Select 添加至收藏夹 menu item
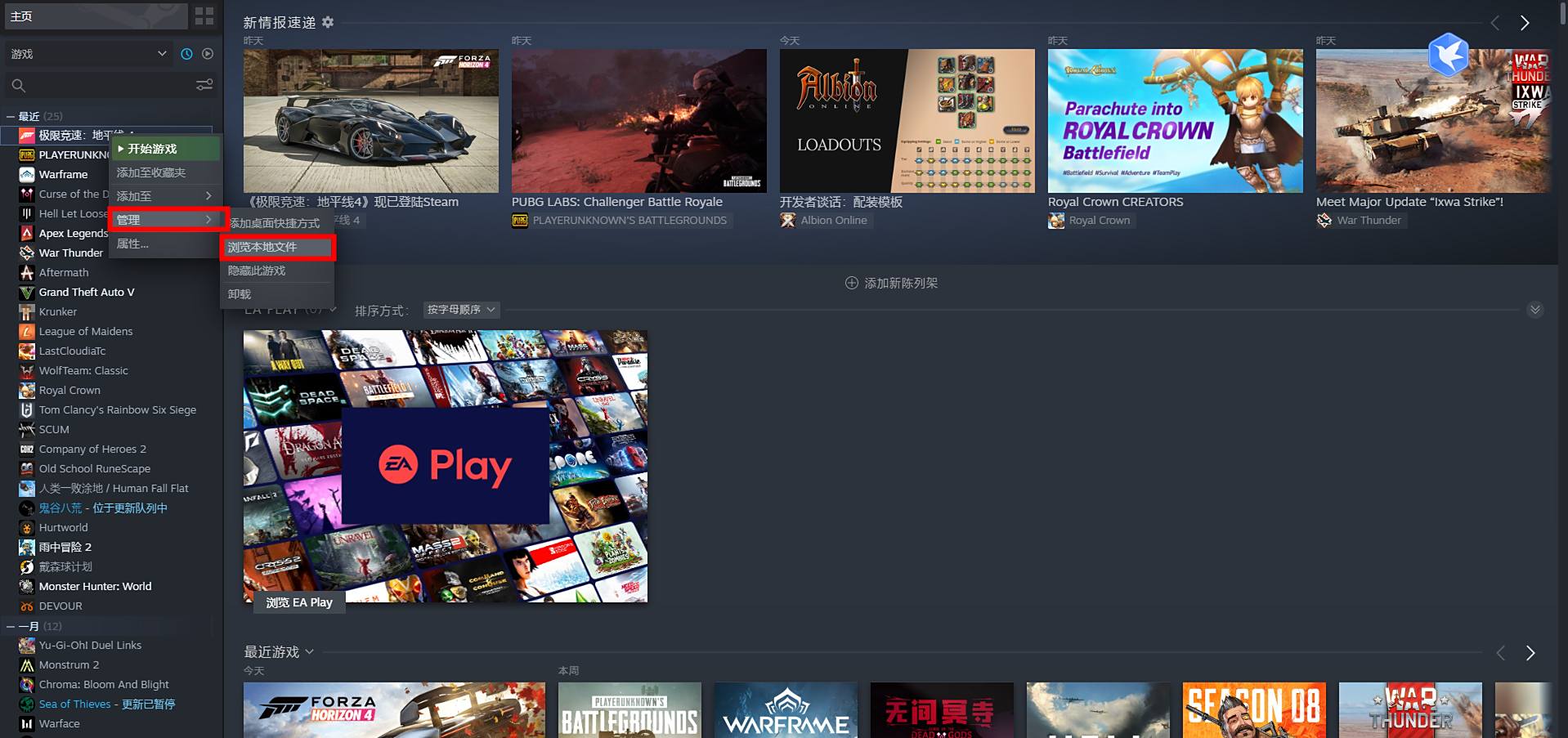 [165, 172]
